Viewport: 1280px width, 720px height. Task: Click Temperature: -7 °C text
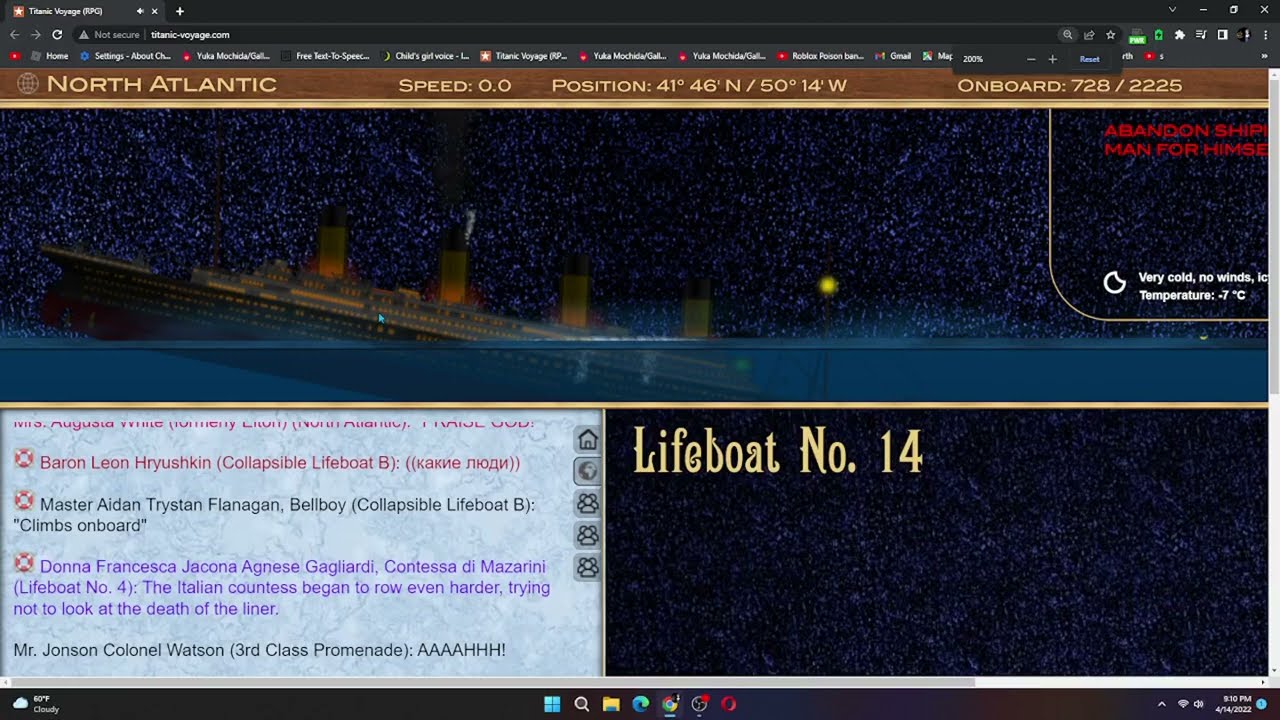1192,295
